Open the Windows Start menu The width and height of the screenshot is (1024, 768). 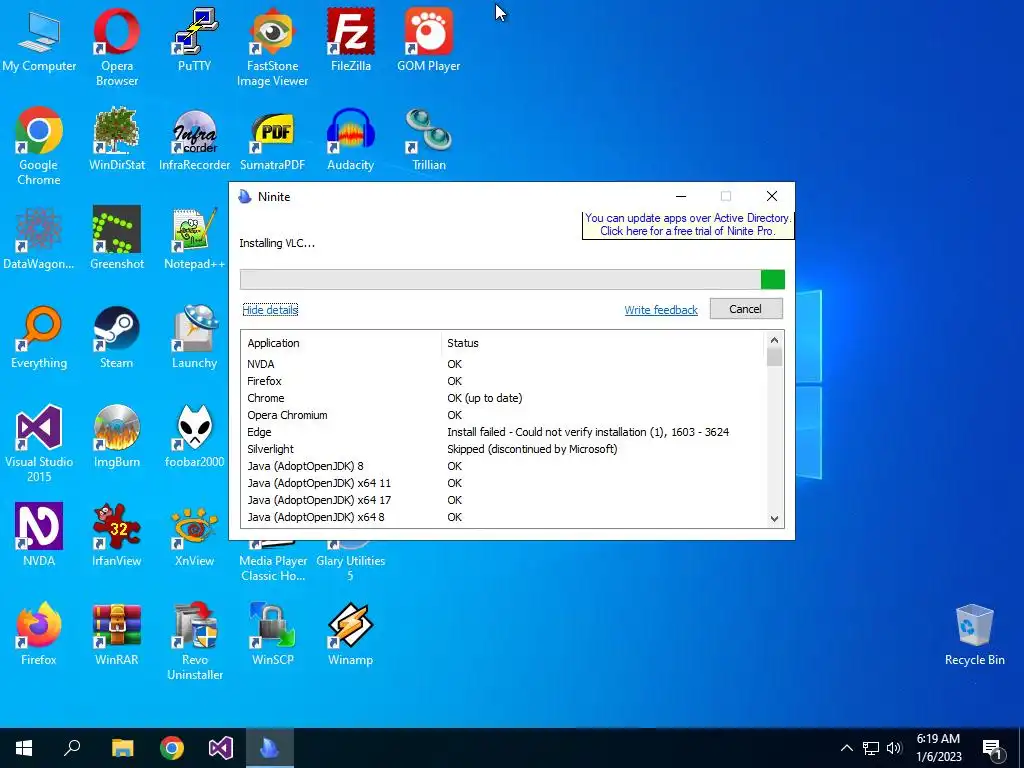tap(24, 748)
